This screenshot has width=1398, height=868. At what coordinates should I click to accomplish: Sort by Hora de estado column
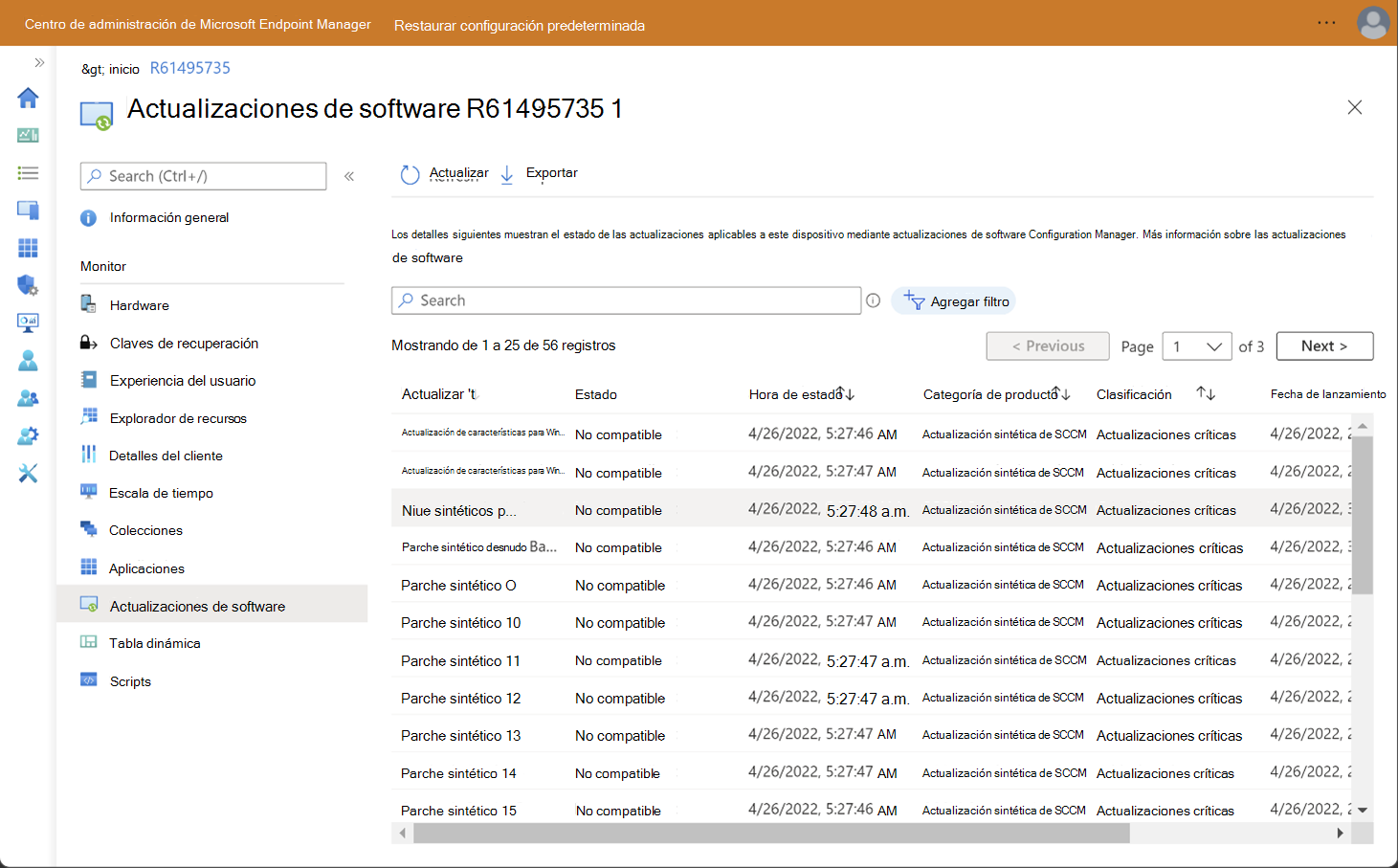click(x=802, y=394)
